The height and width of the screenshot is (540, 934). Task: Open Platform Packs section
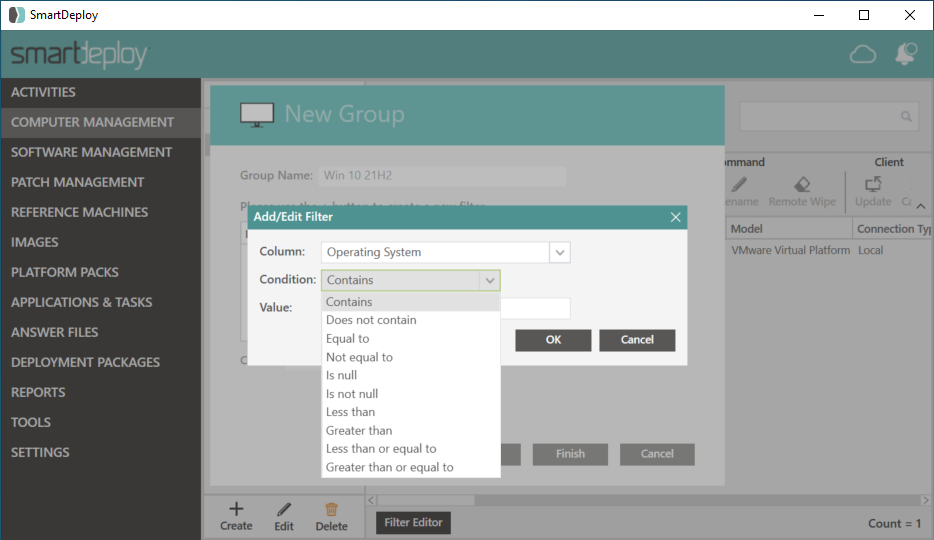pyautogui.click(x=101, y=273)
